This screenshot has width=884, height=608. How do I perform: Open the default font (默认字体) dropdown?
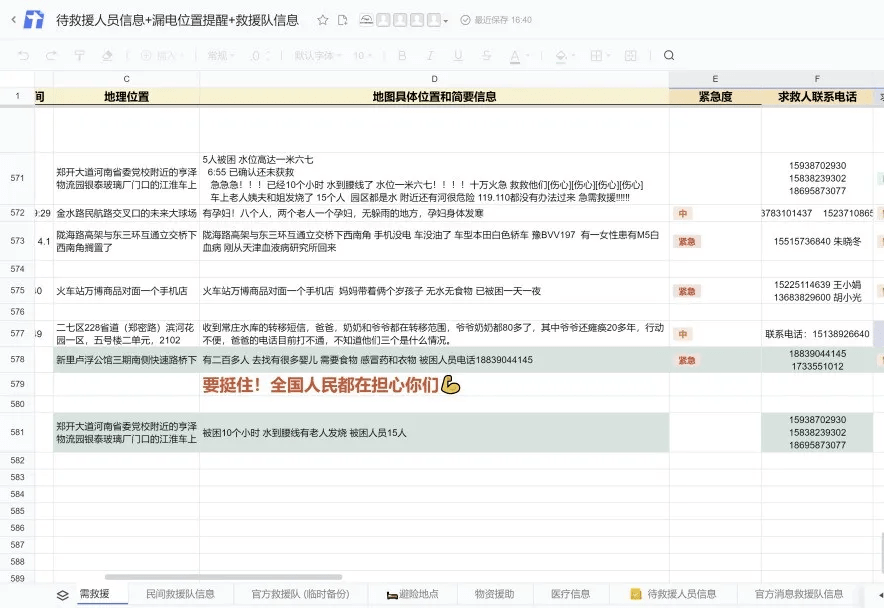pos(317,55)
